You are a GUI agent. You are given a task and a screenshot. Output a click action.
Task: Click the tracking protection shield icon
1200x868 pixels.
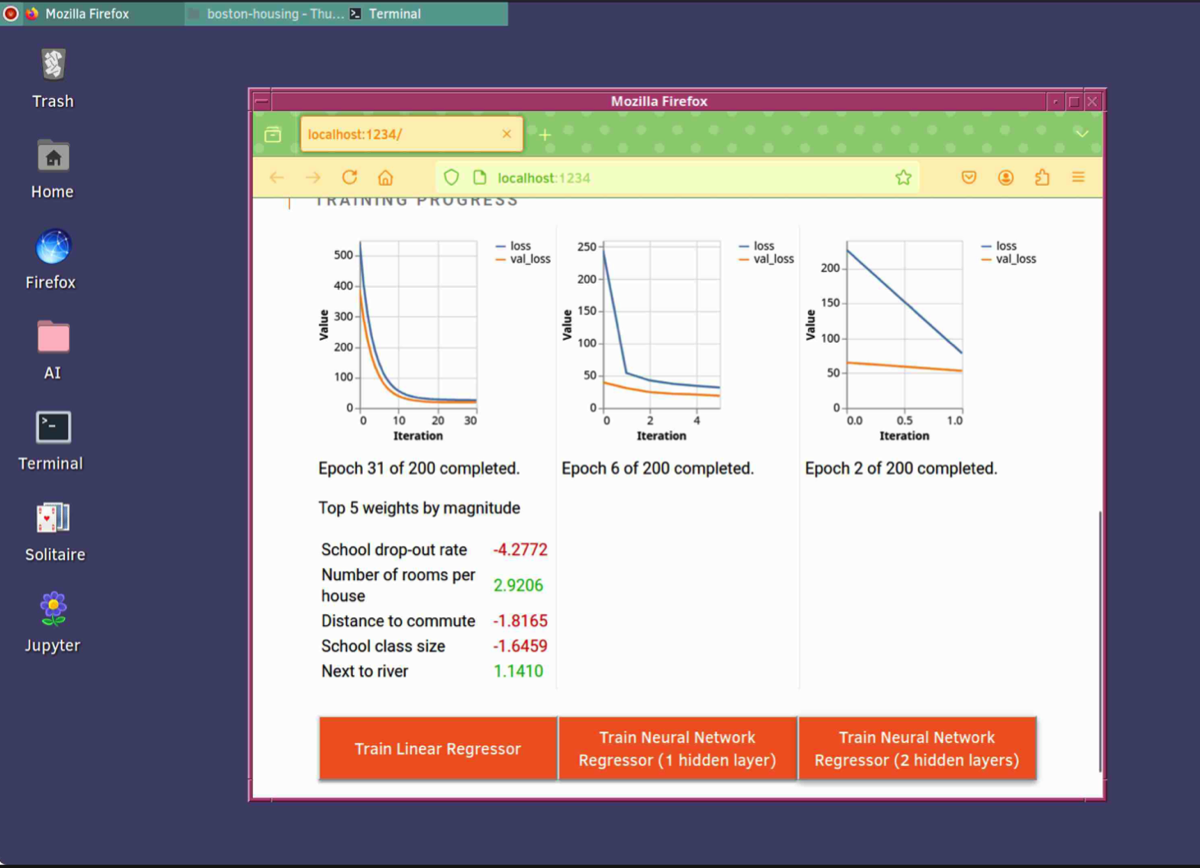[451, 177]
